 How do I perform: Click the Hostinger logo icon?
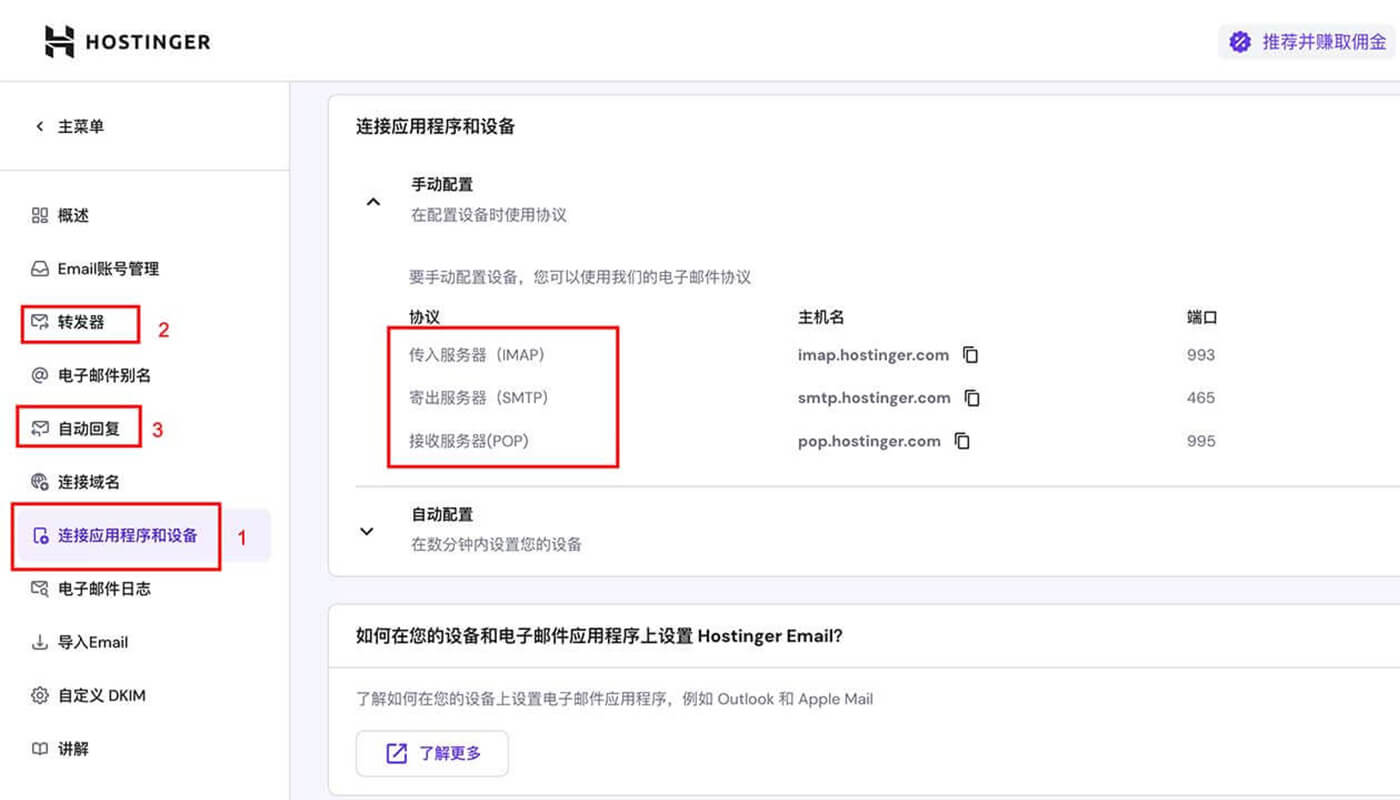click(x=60, y=41)
